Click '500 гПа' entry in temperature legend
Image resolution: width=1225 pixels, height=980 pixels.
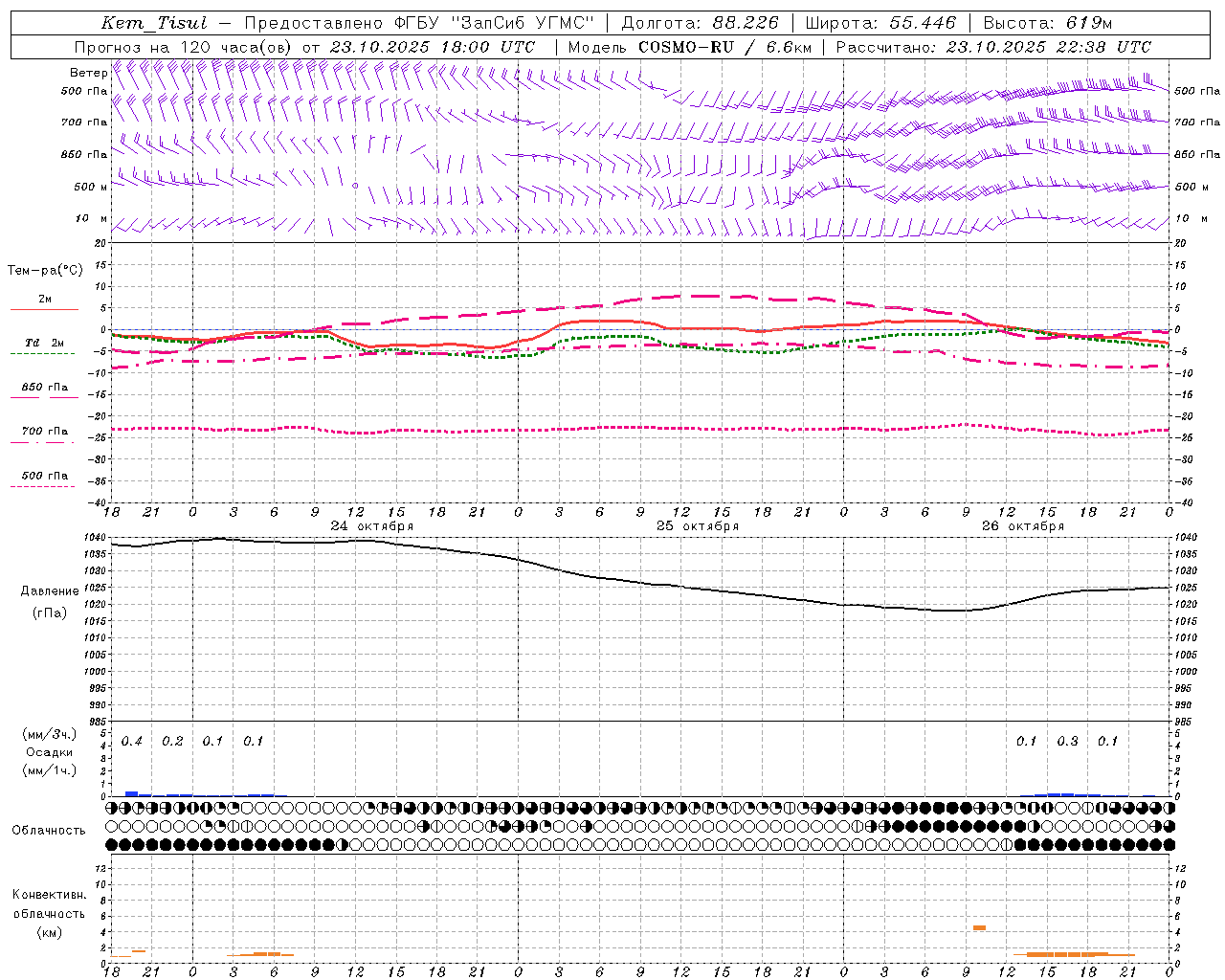44,476
